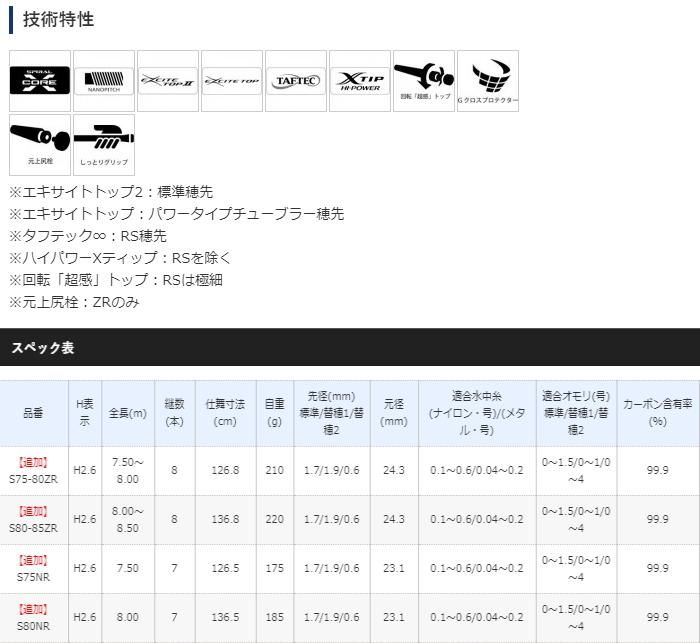This screenshot has width=700, height=643.
Task: Click the 品番 column header
Action: (x=34, y=413)
